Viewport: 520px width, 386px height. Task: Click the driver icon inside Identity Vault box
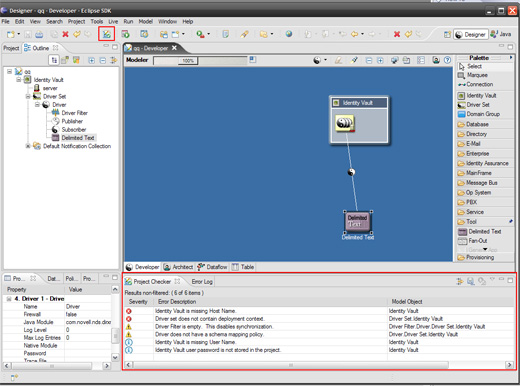pos(345,123)
